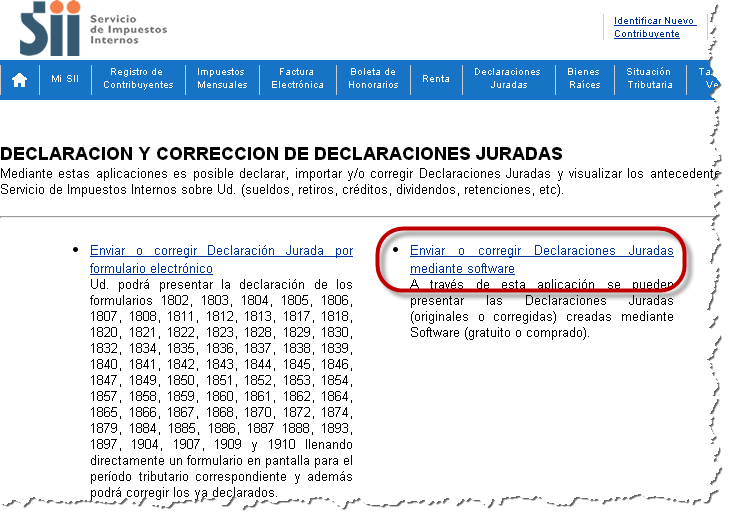Open Enviar o corregir Declaración Jurada por formulario electrónico

(221, 259)
